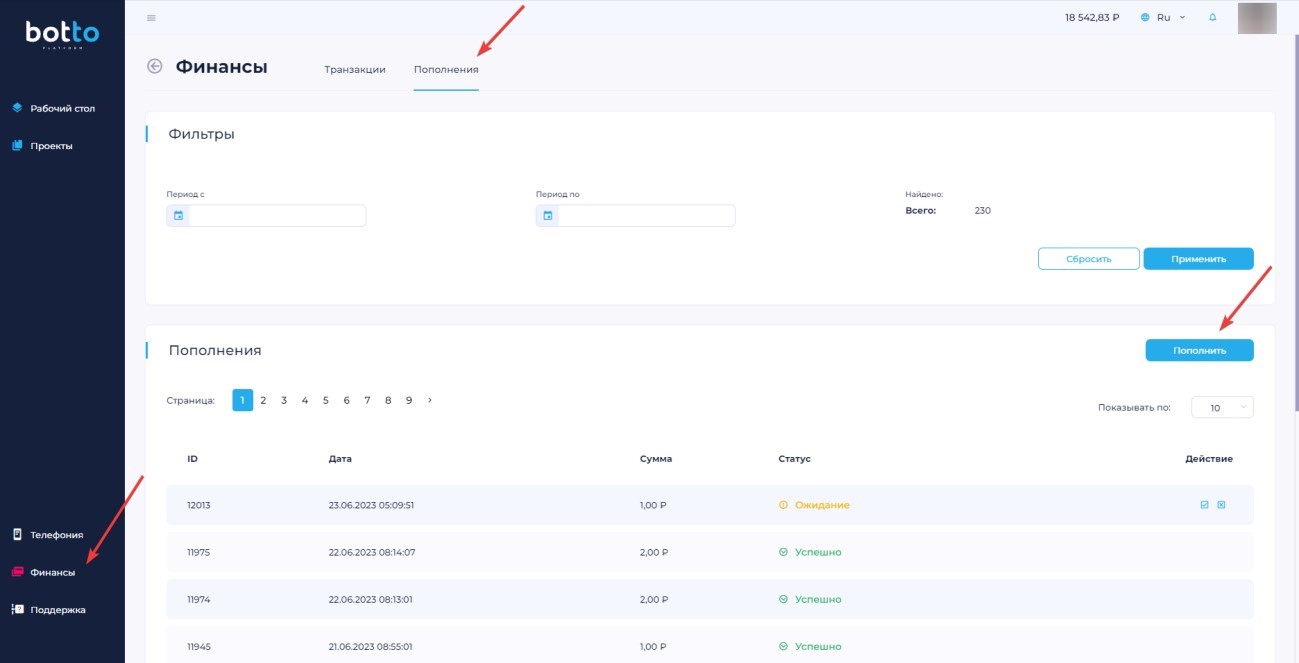Go to page 5 of top-ups
The width and height of the screenshot is (1299, 663).
[325, 400]
